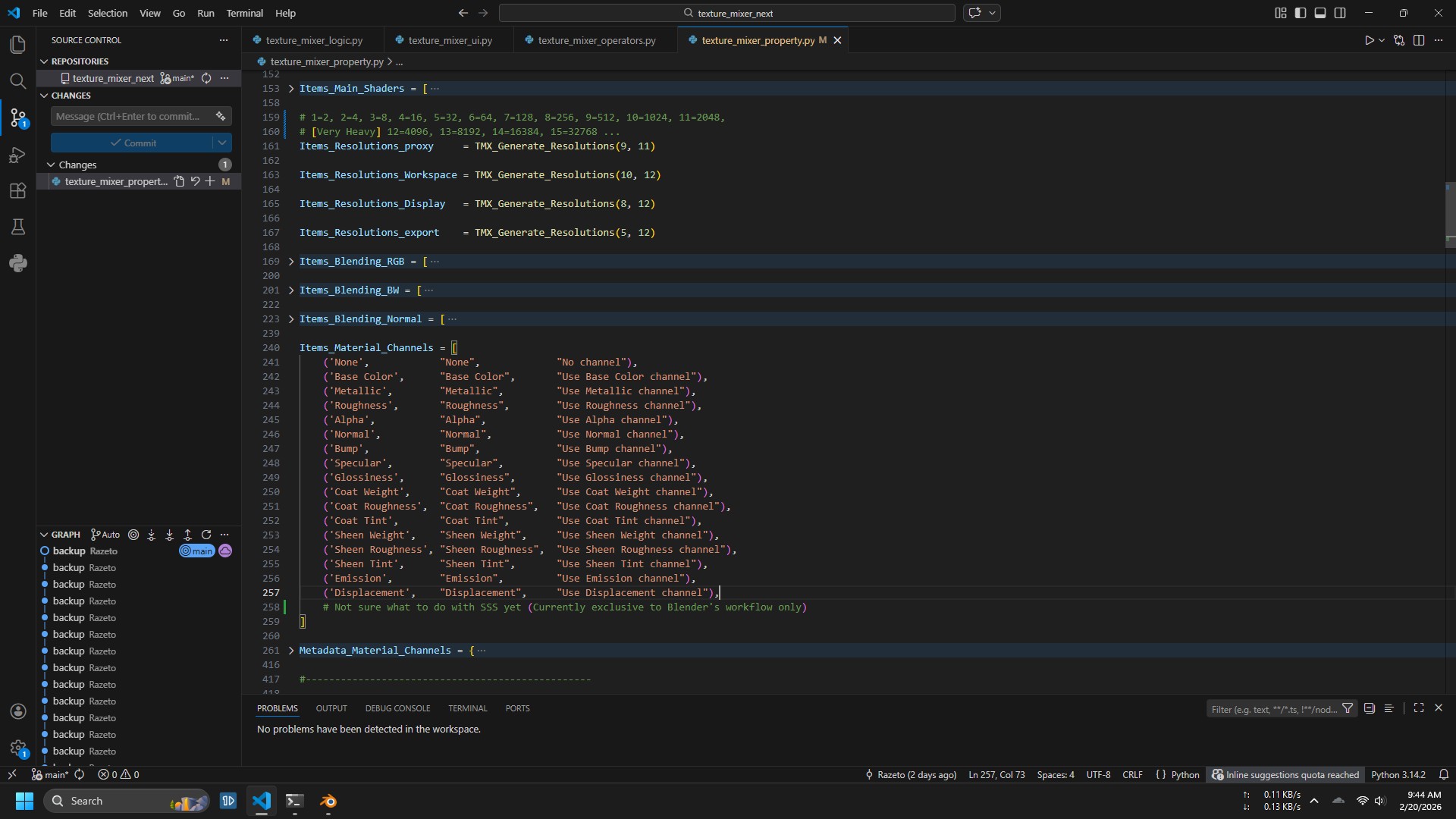Open the Extensions view

pos(17,191)
